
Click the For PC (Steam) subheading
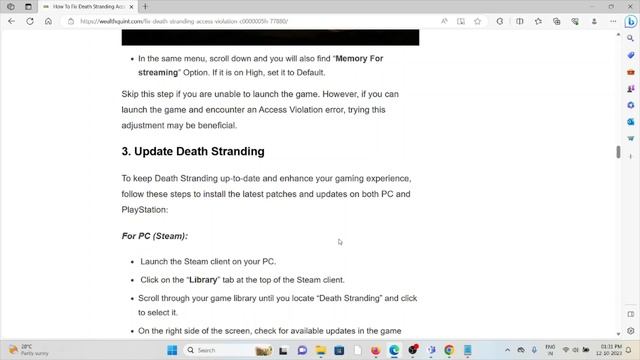155,236
